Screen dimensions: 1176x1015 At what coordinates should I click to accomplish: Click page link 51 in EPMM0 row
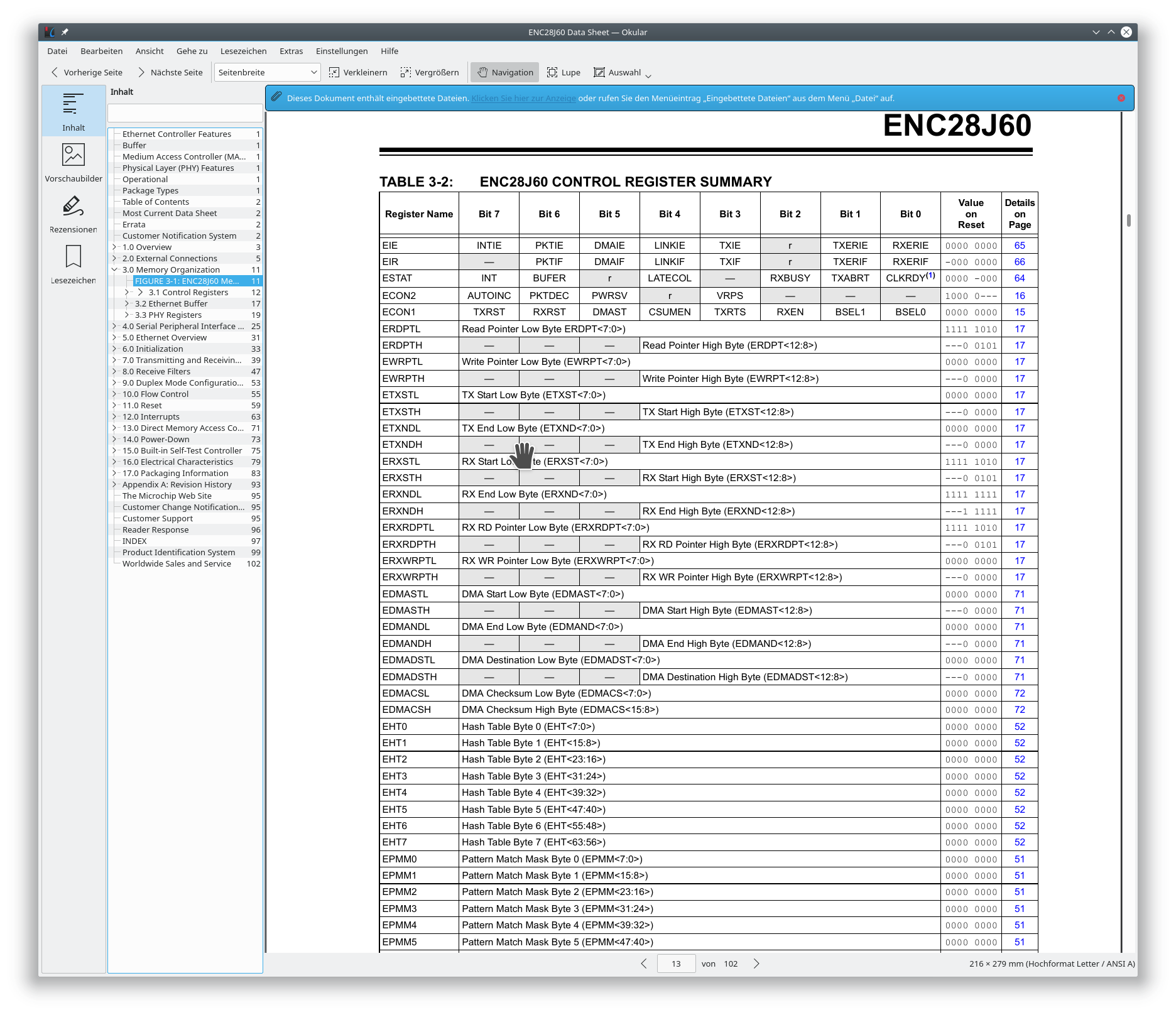click(1020, 859)
